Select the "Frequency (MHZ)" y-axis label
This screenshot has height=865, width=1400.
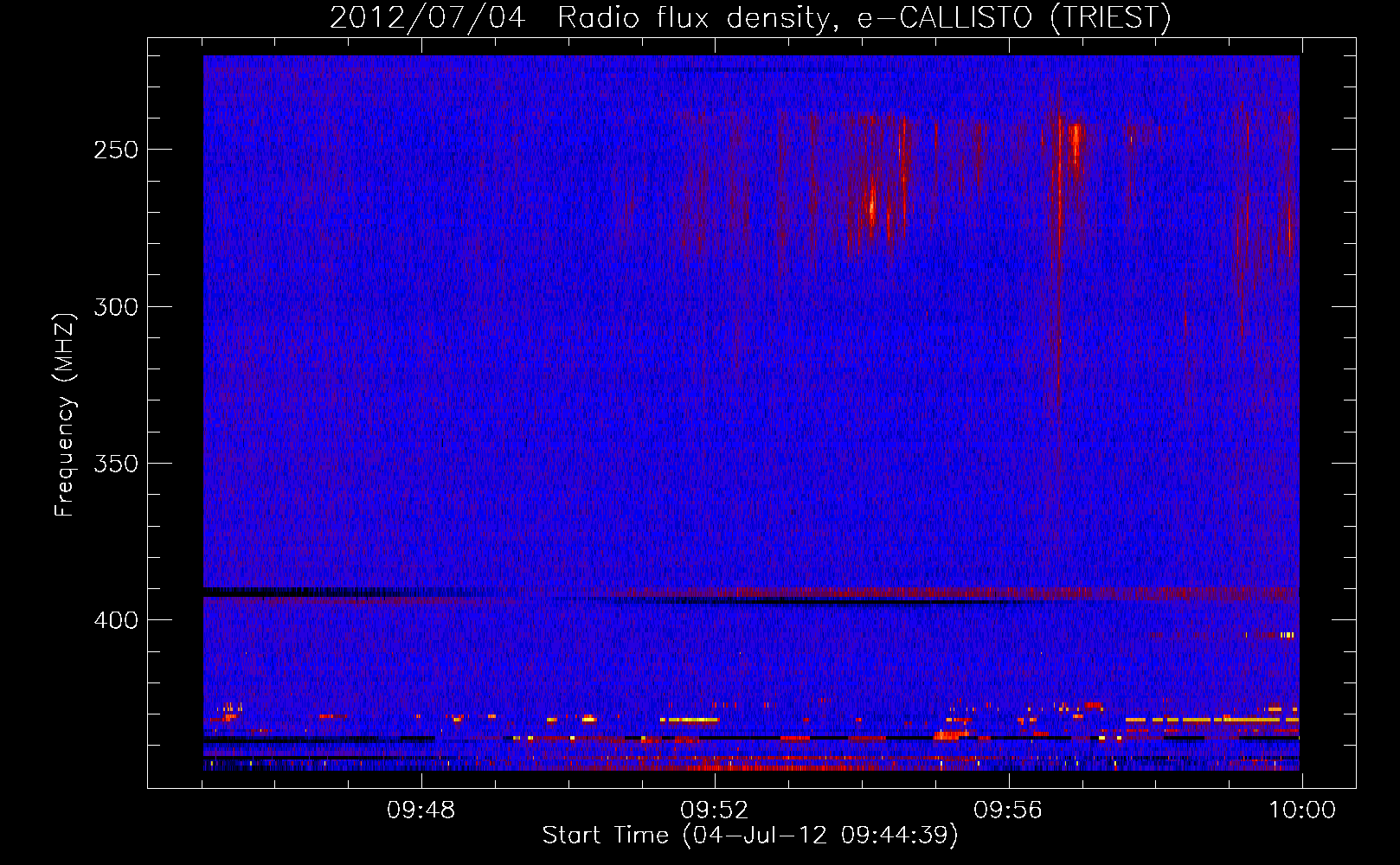point(65,414)
